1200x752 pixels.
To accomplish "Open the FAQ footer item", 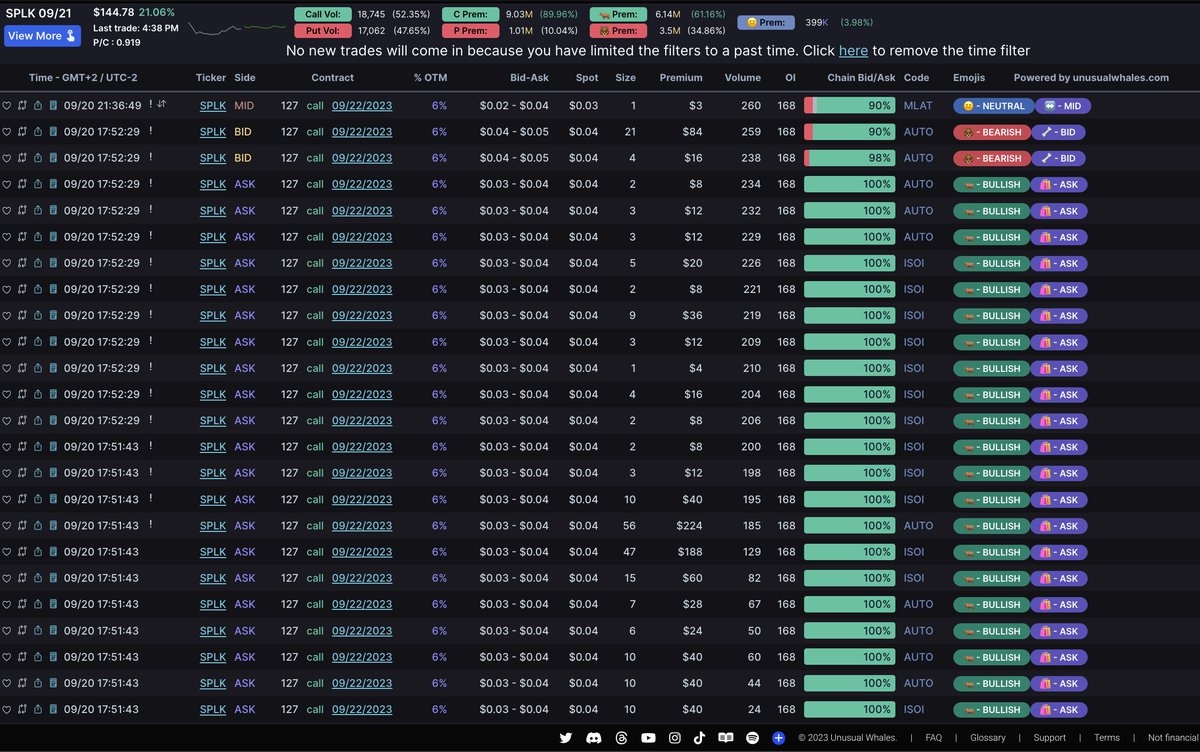I will click(x=933, y=738).
